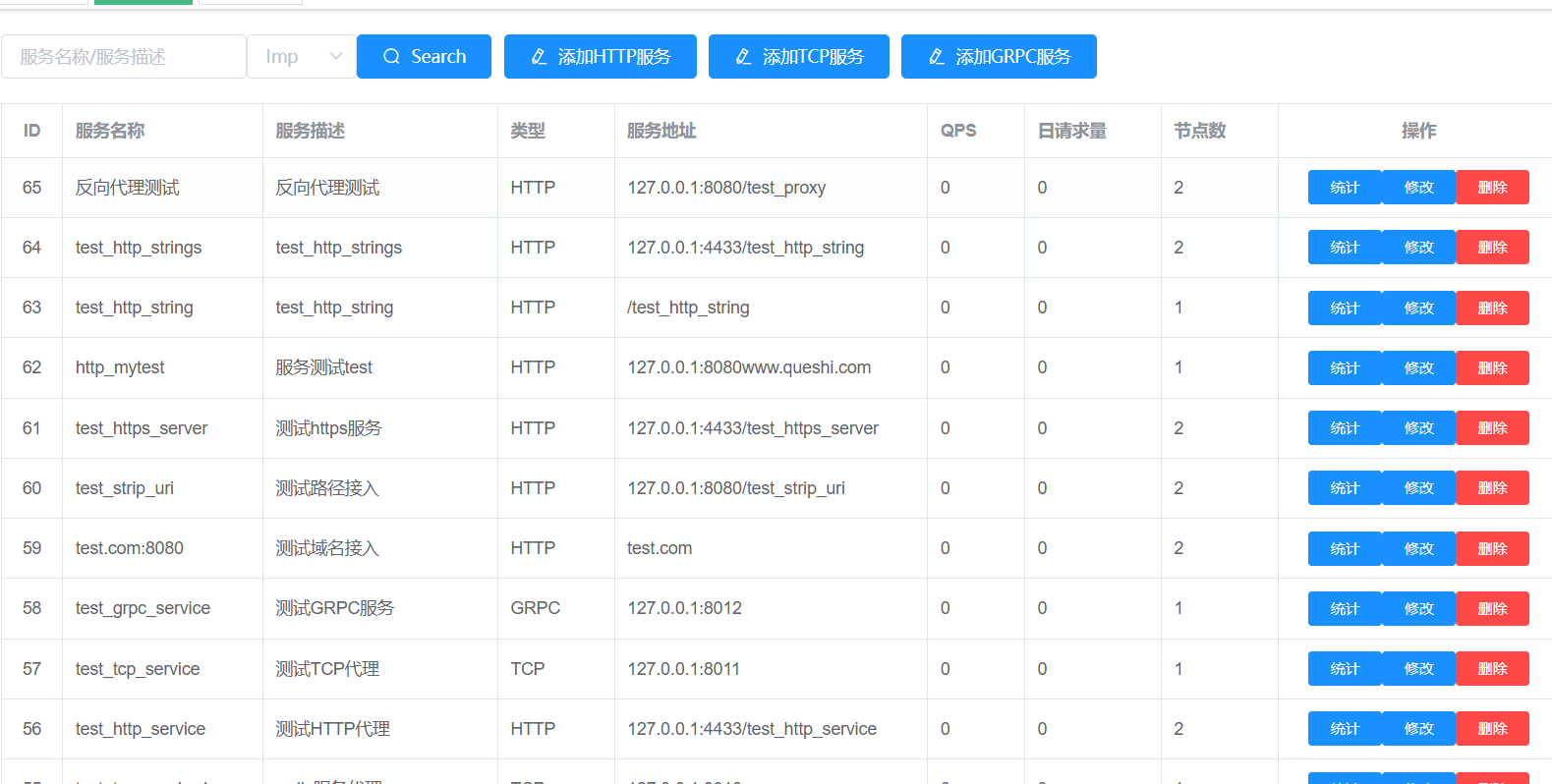Click the magnifier icon in Search button

pos(391,57)
